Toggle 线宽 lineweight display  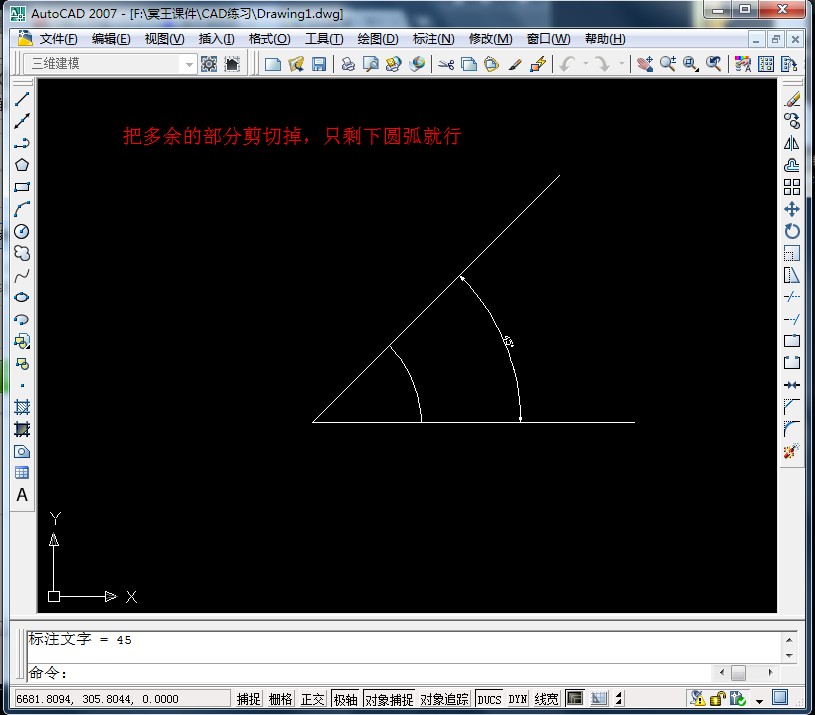point(546,699)
